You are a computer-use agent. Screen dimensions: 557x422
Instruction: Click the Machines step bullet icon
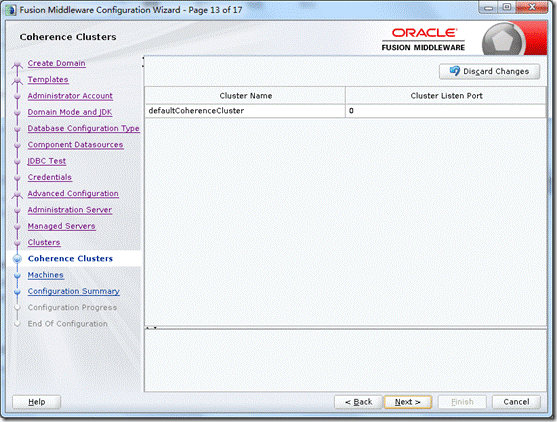17,275
